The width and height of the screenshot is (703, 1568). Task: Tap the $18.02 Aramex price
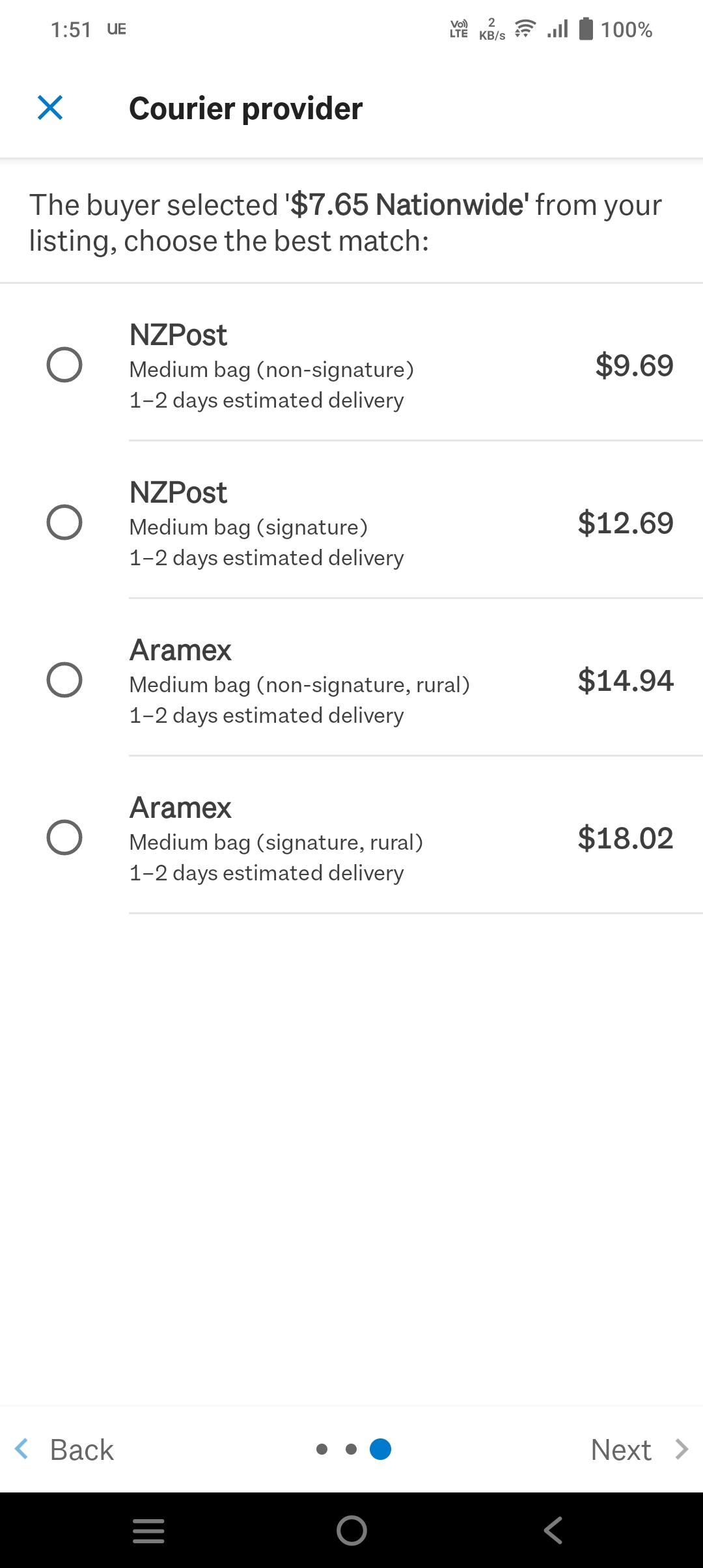point(625,838)
